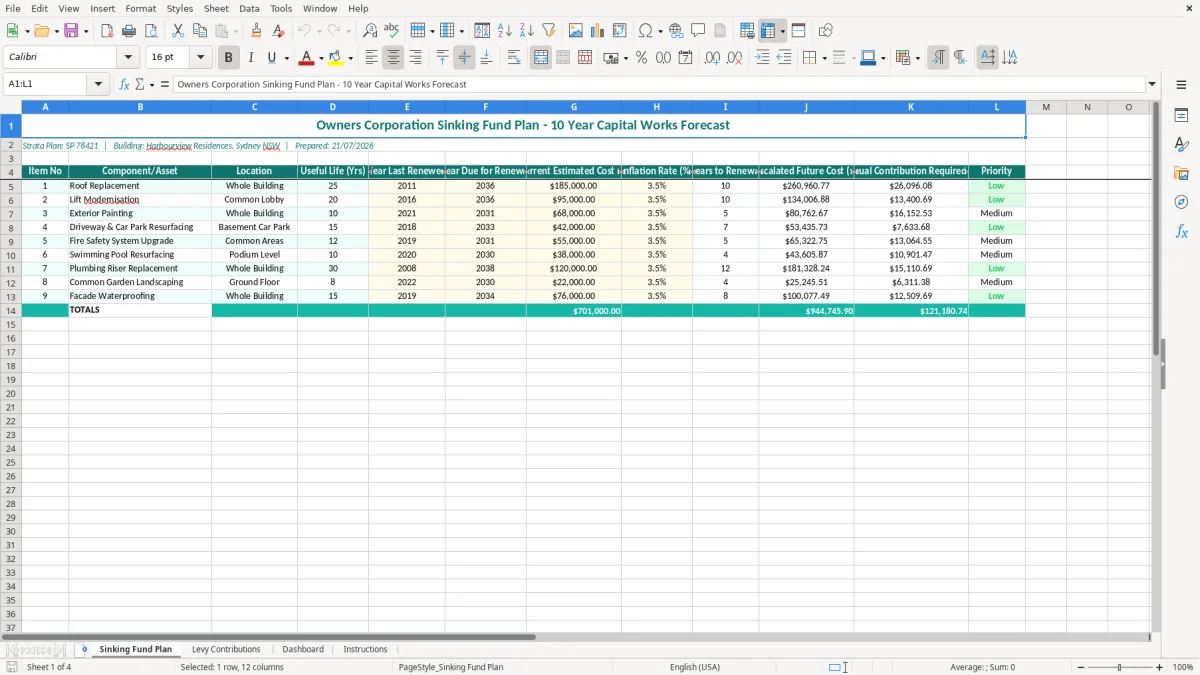Open the sidebar Properties panel
The height and width of the screenshot is (675, 1200).
click(1181, 115)
